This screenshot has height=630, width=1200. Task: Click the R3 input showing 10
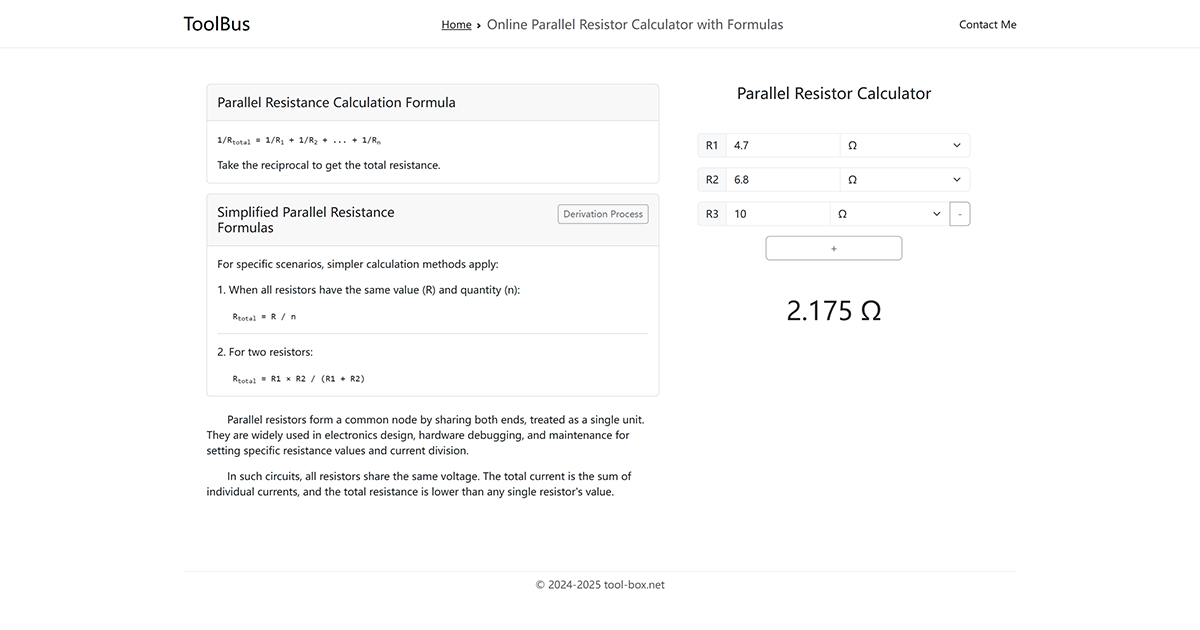[775, 213]
